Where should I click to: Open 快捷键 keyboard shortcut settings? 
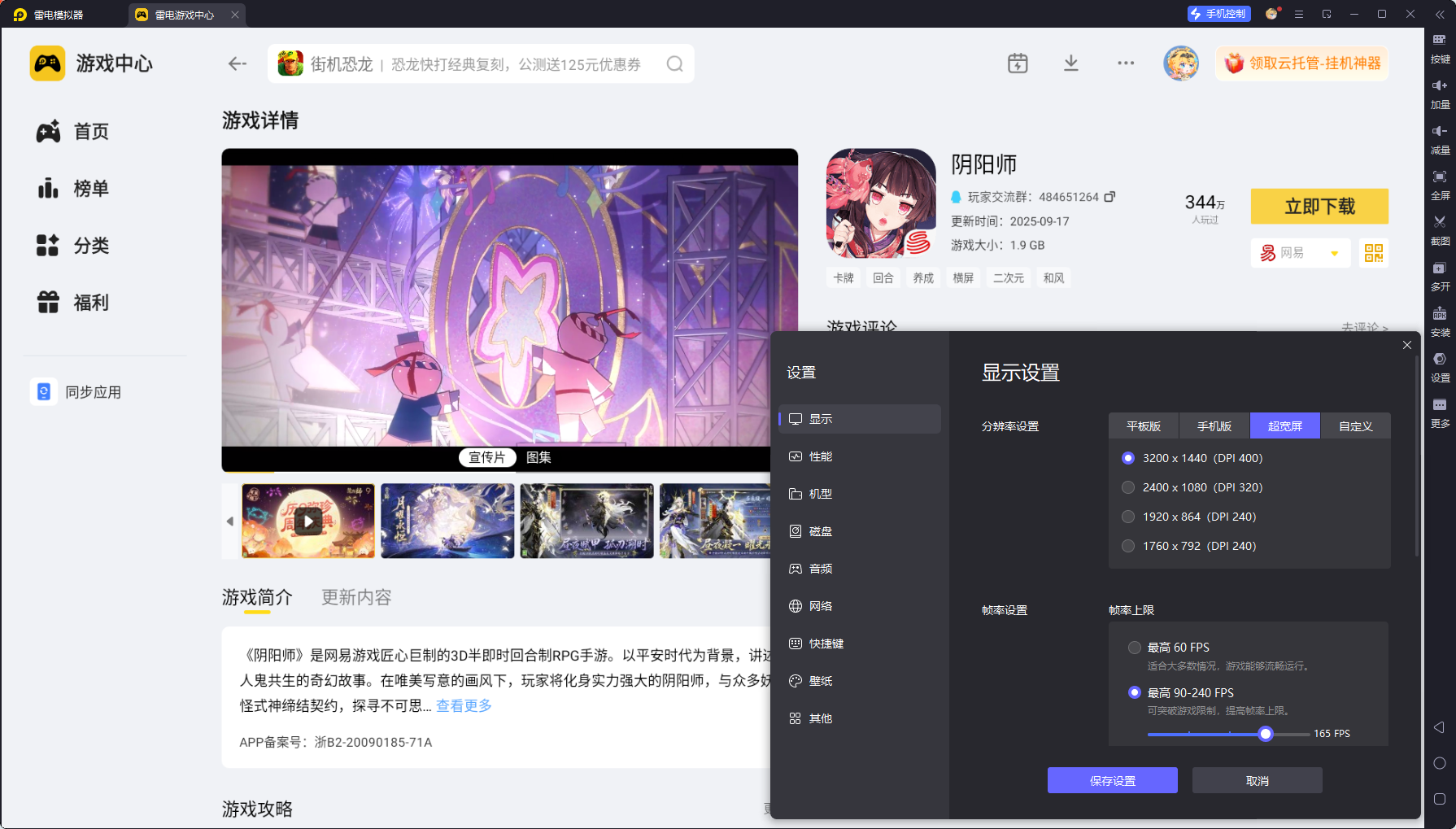pyautogui.click(x=825, y=644)
